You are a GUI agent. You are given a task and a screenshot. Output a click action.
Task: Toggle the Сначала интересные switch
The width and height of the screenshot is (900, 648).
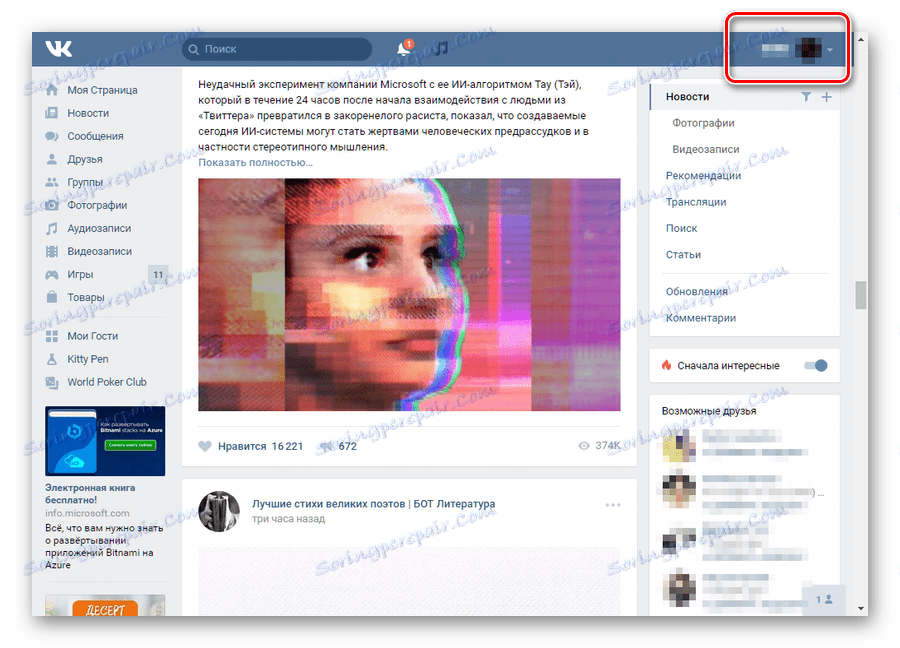816,366
